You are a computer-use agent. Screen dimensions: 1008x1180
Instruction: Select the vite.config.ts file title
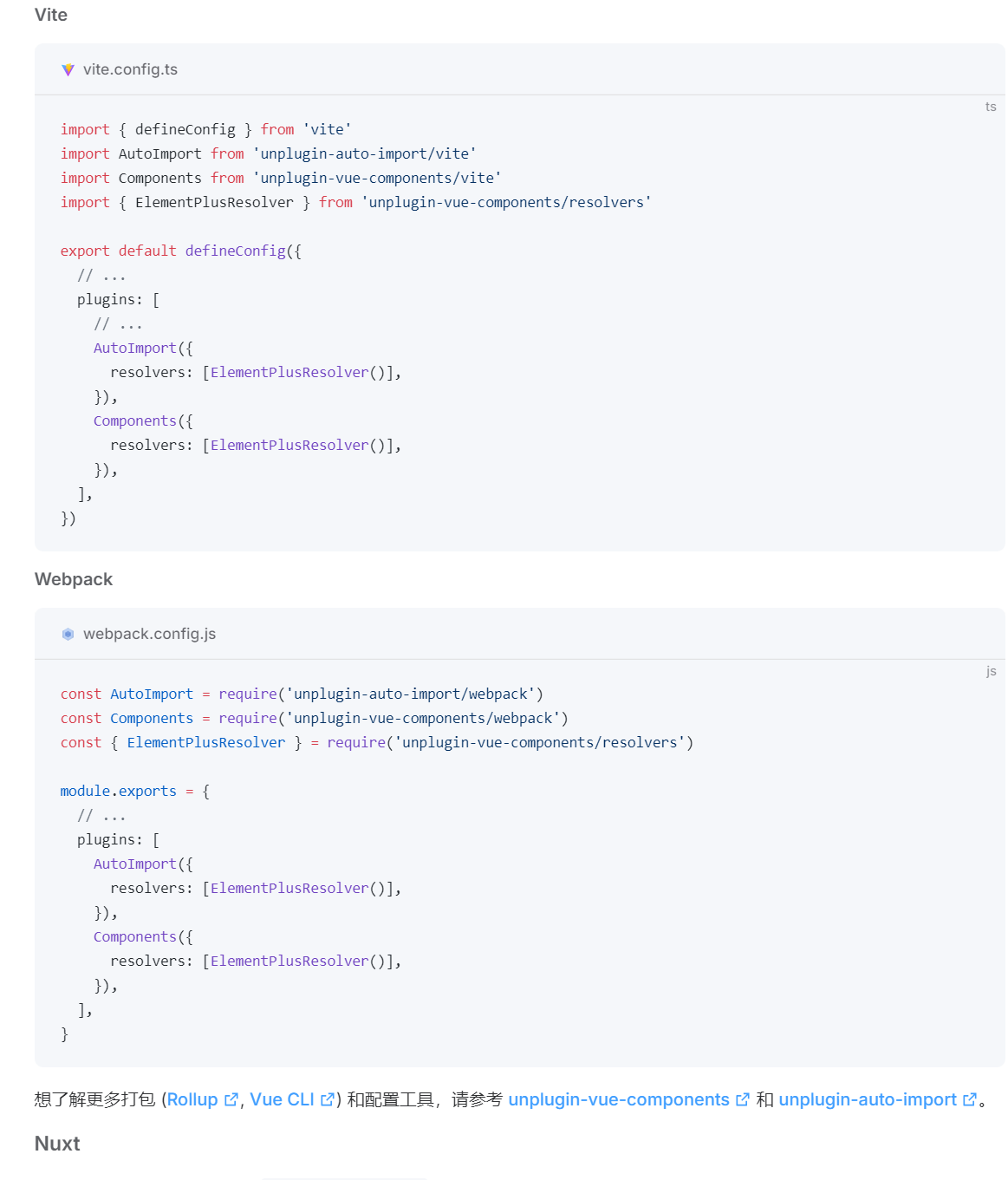tap(130, 70)
